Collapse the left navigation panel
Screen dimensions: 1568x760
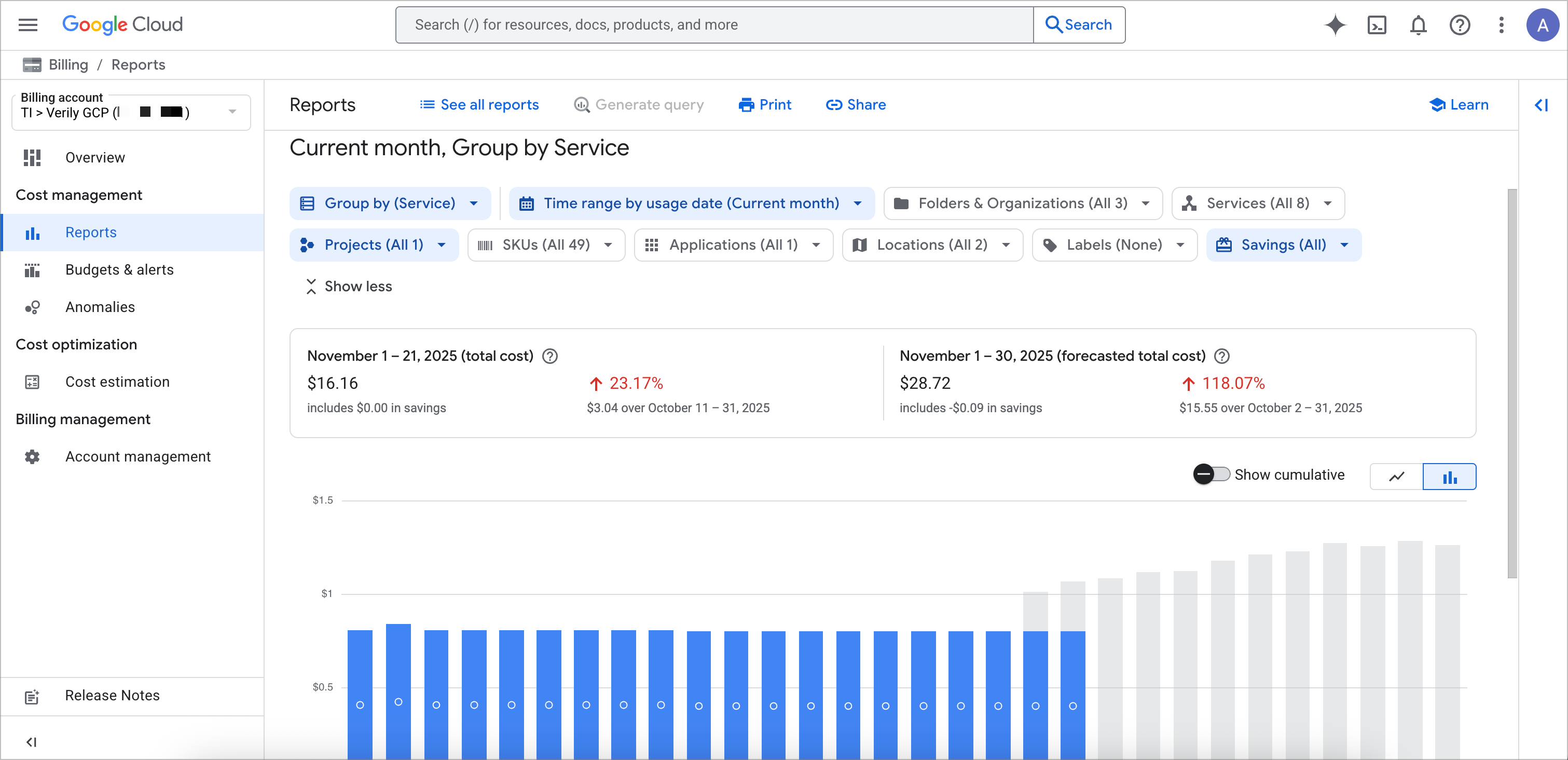[x=32, y=742]
